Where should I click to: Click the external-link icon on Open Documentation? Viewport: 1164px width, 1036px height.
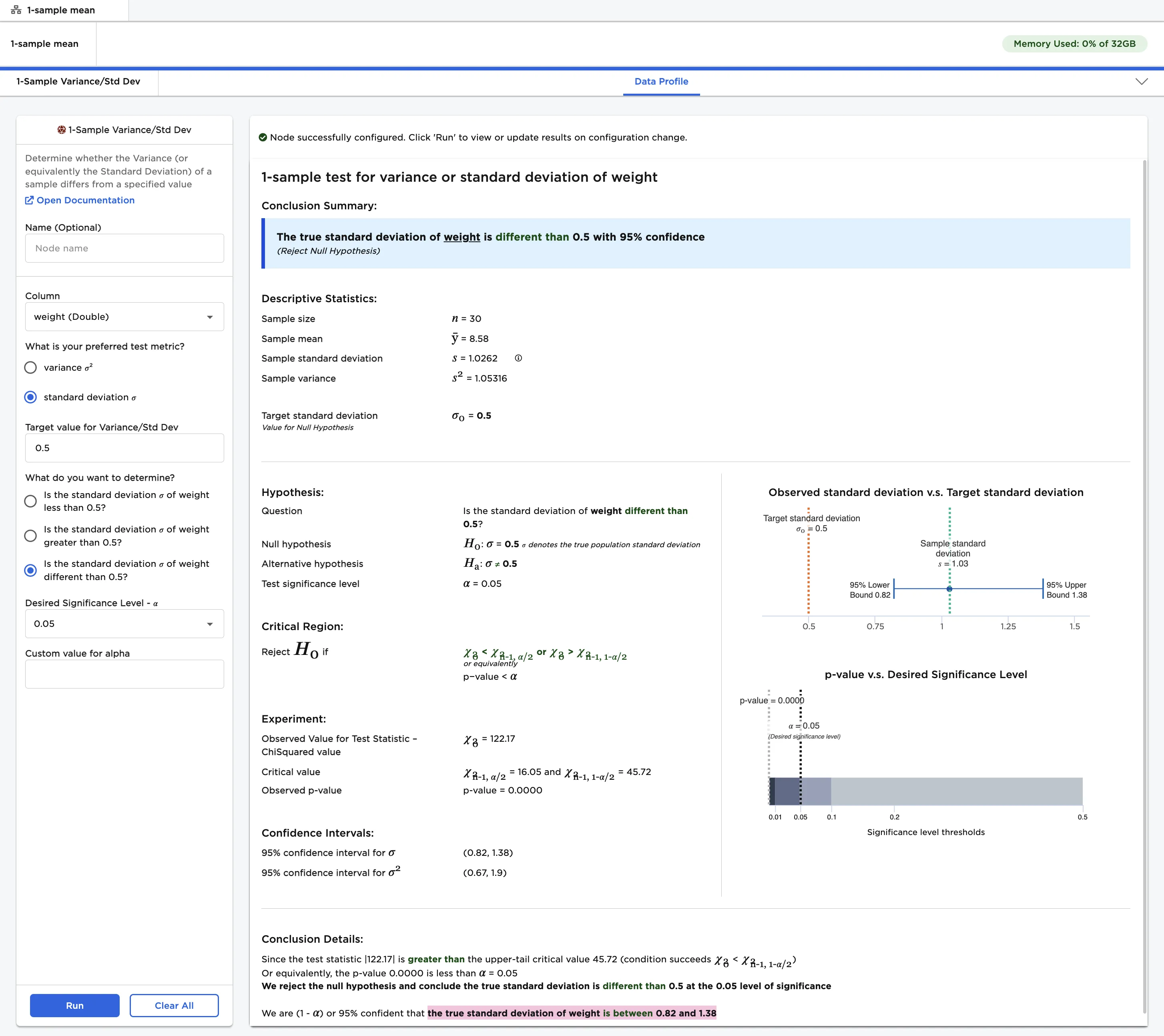pos(30,200)
